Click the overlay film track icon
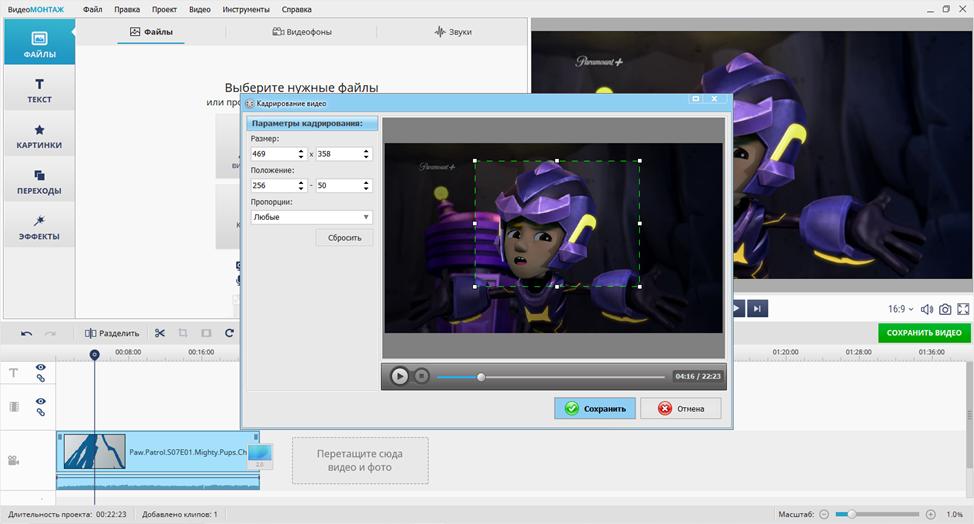The image size is (974, 524). click(x=14, y=407)
